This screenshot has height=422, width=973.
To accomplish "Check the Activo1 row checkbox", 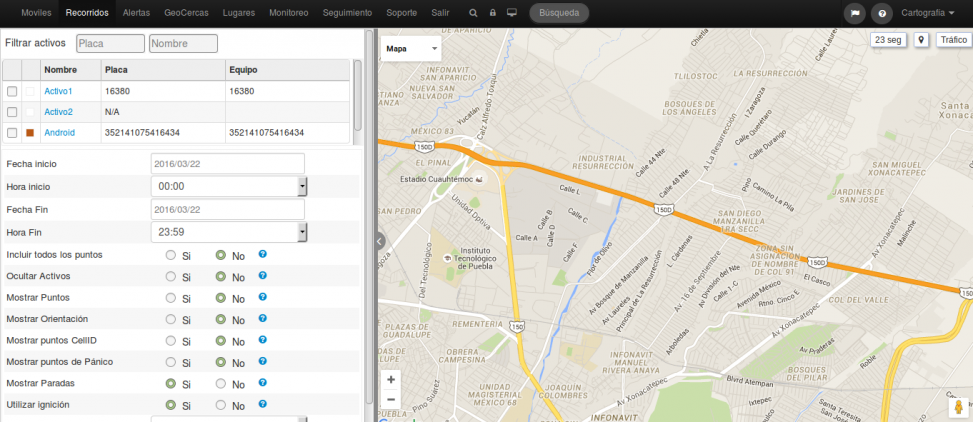I will [12, 91].
